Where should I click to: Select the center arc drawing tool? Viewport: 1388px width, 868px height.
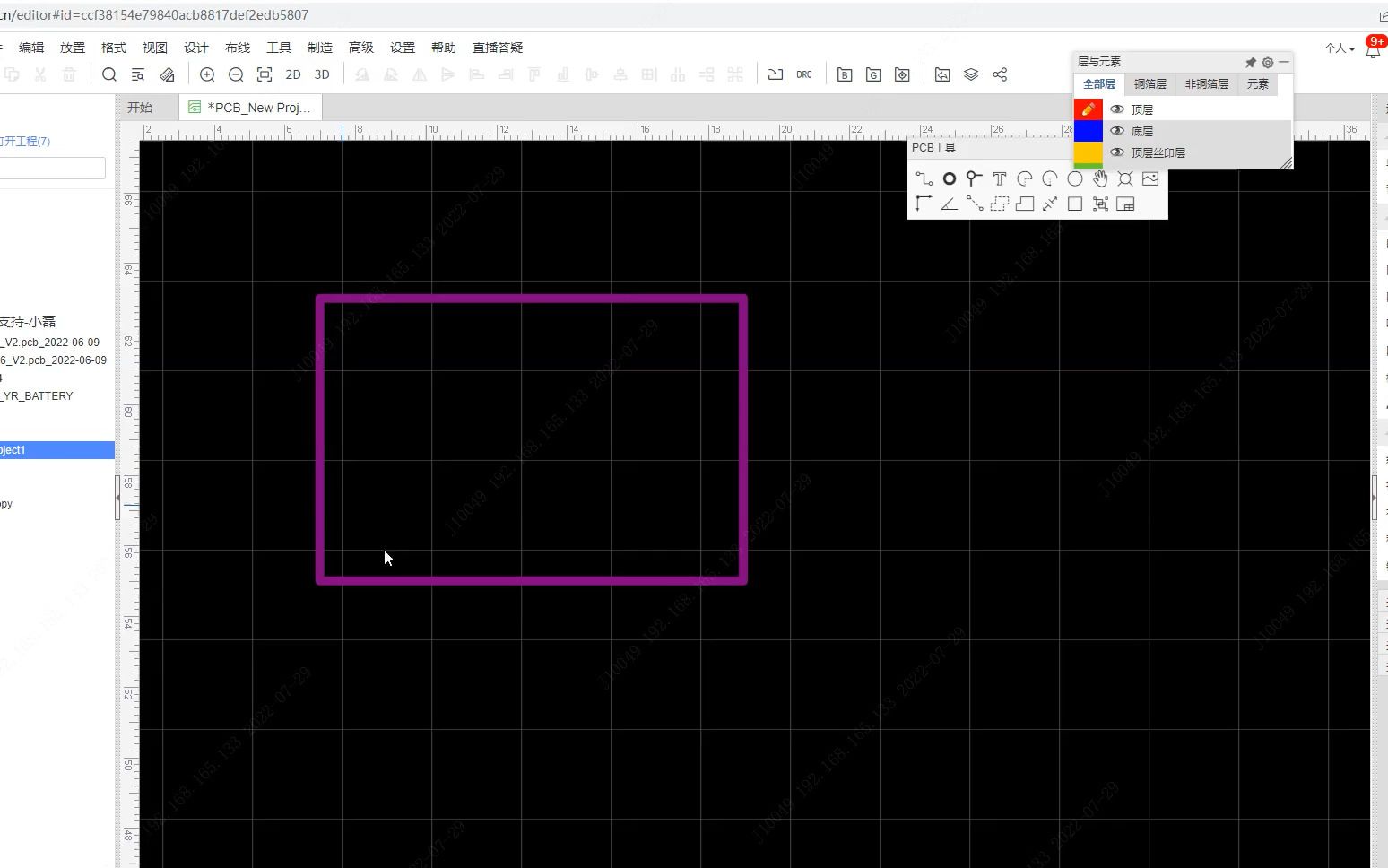click(x=1050, y=178)
